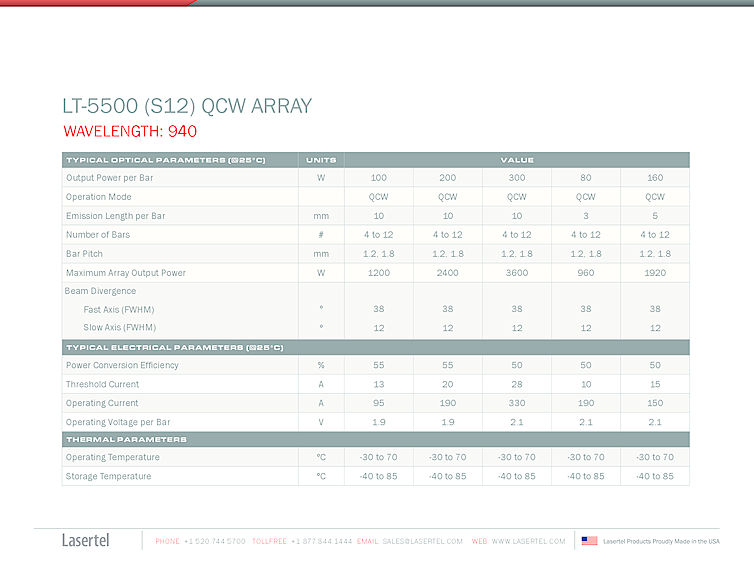The image size is (754, 566).
Task: Select the Typical Electrical Parameters section header
Action: click(174, 347)
